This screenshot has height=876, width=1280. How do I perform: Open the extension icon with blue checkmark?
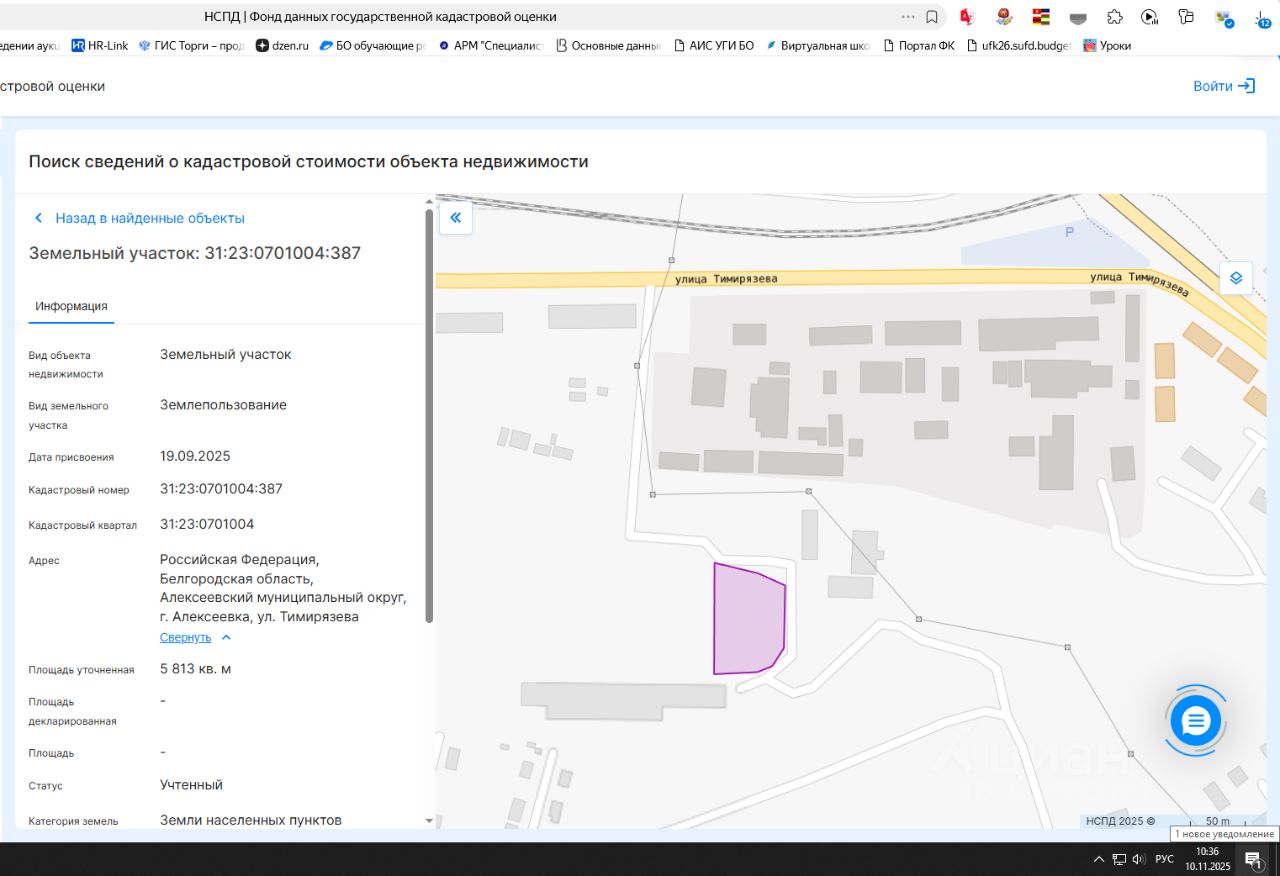click(1224, 17)
